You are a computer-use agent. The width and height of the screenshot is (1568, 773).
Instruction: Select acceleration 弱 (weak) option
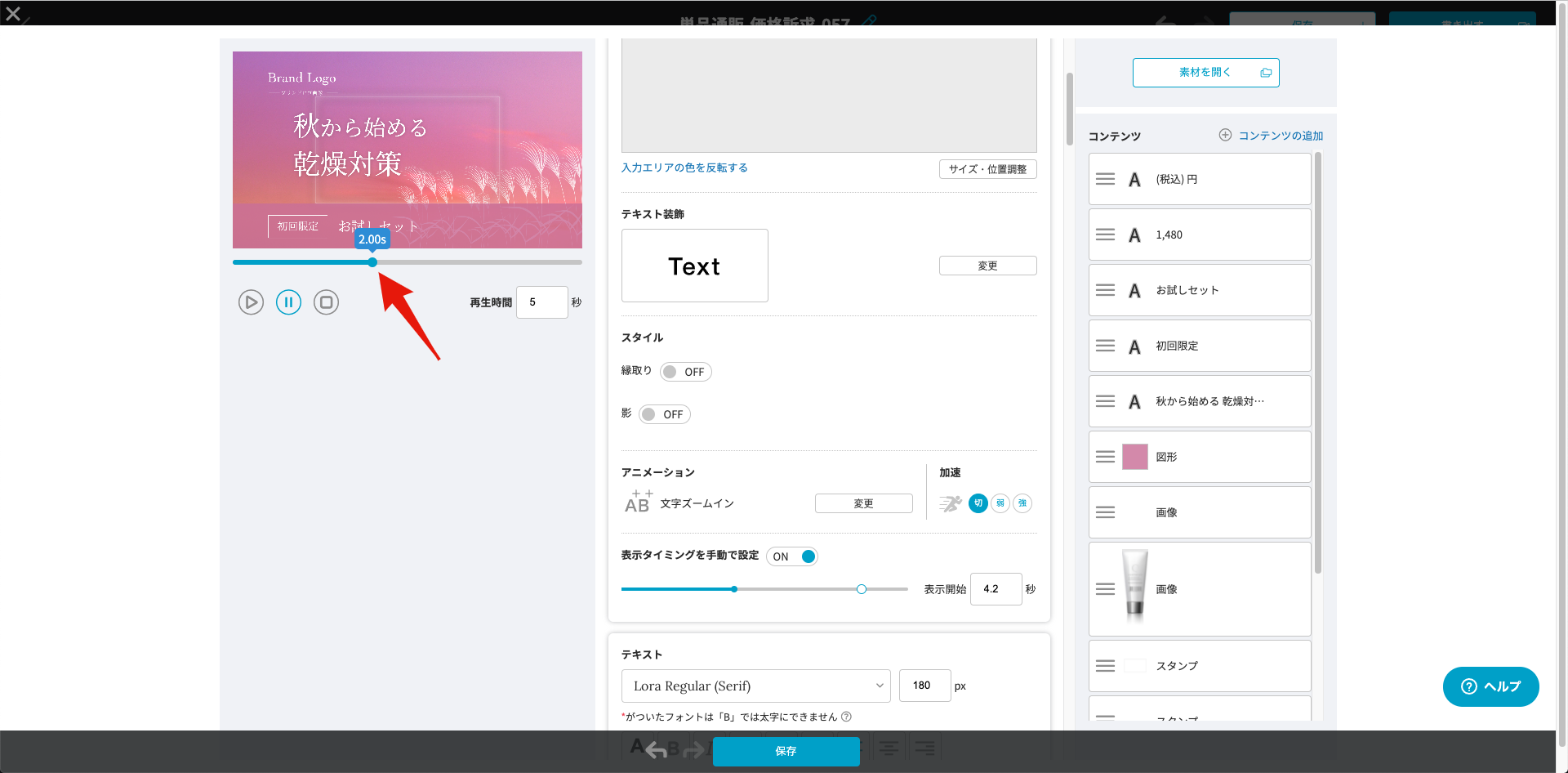[1000, 503]
